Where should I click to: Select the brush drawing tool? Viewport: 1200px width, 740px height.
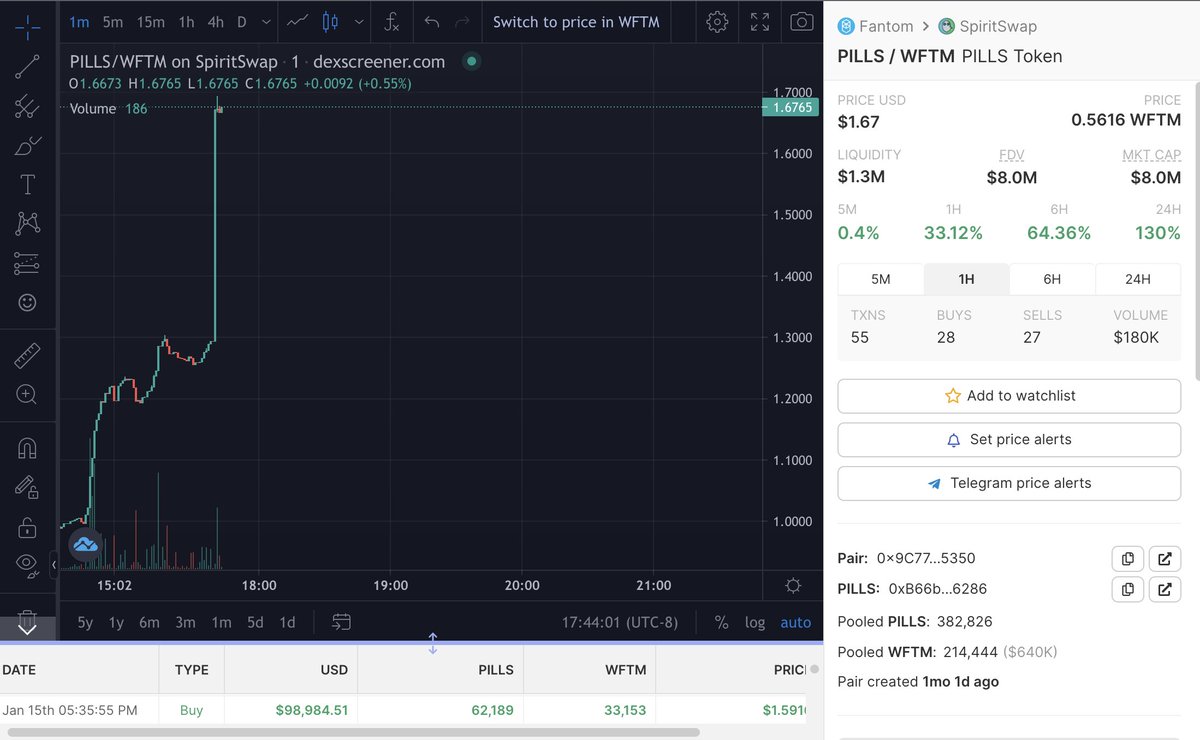27,146
